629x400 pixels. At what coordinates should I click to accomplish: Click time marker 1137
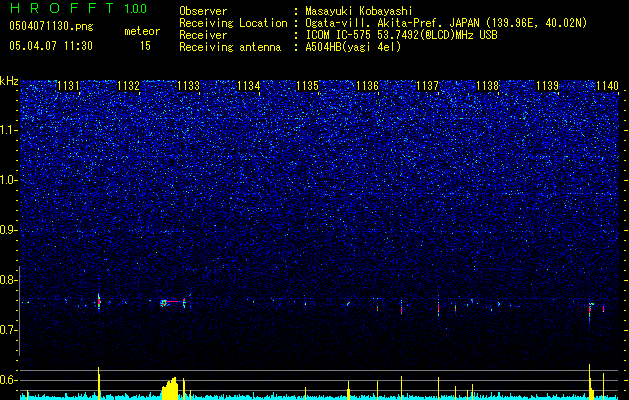pos(428,85)
